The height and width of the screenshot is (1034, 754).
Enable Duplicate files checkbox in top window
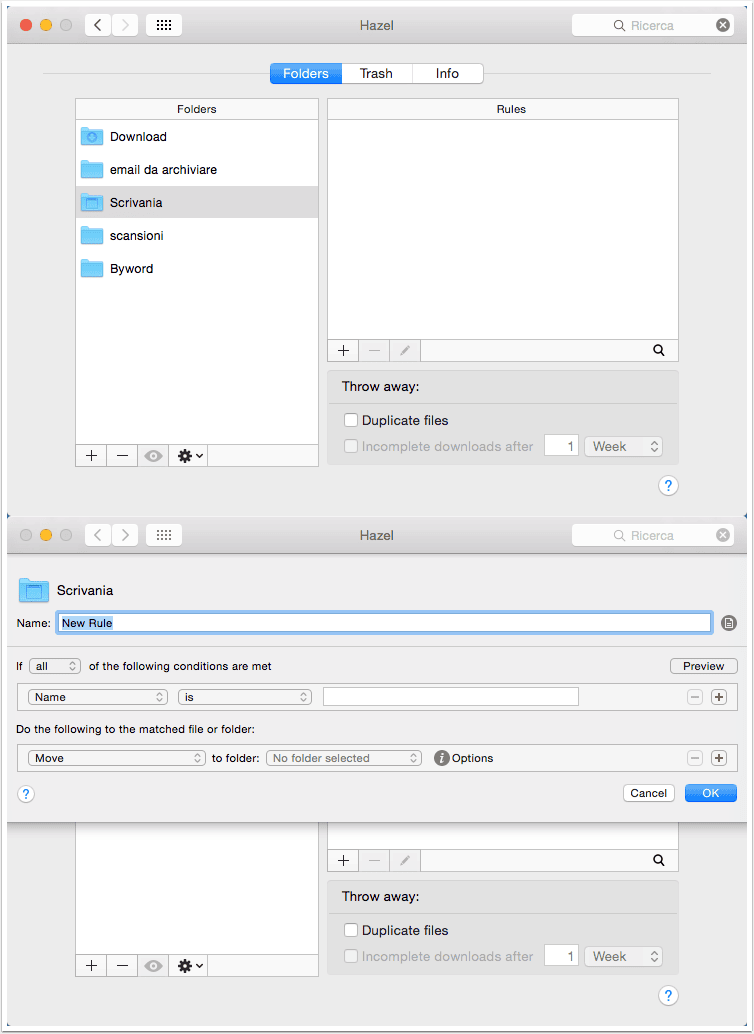(351, 420)
